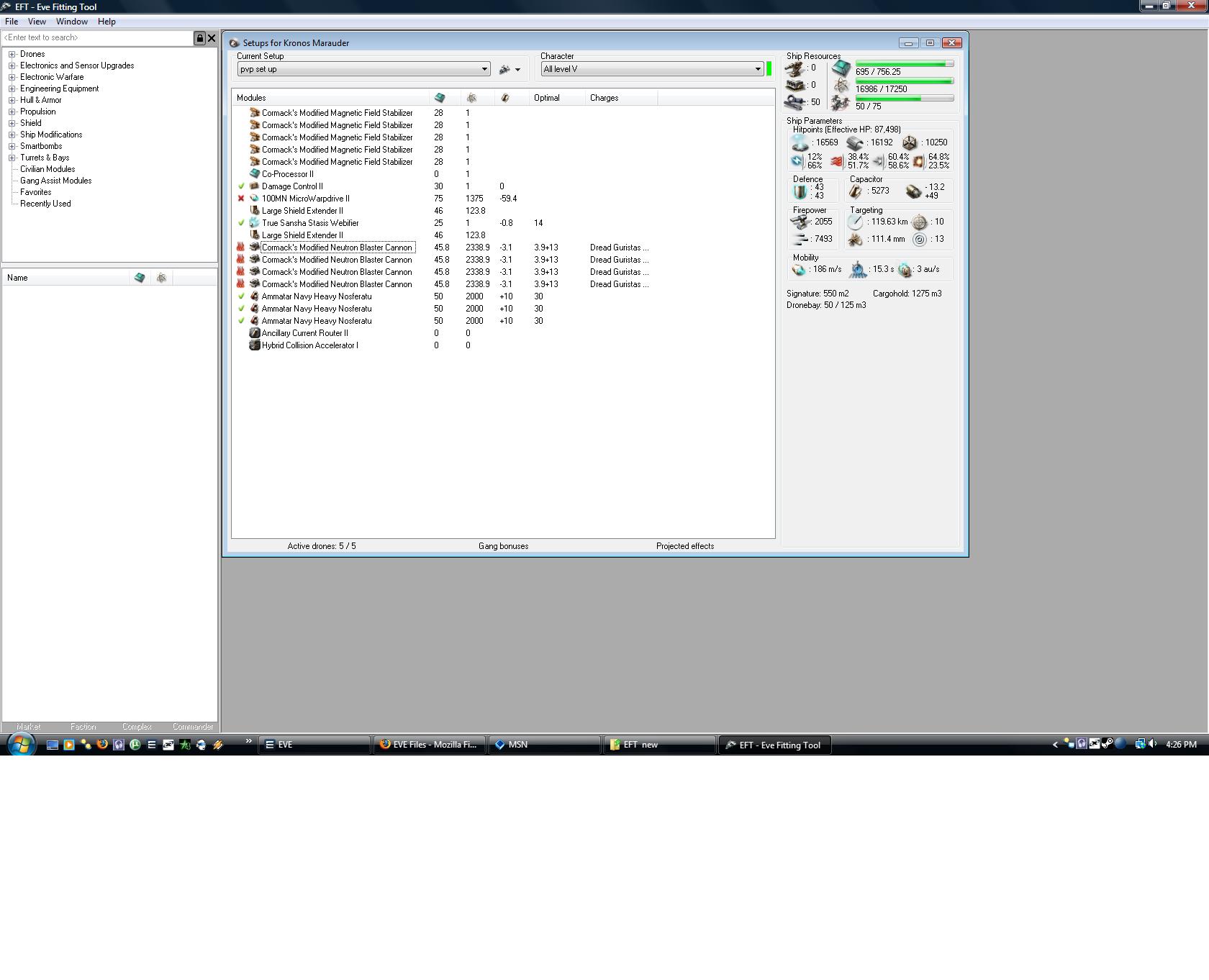Expand the Drones tree category
1209x980 pixels.
[12, 54]
